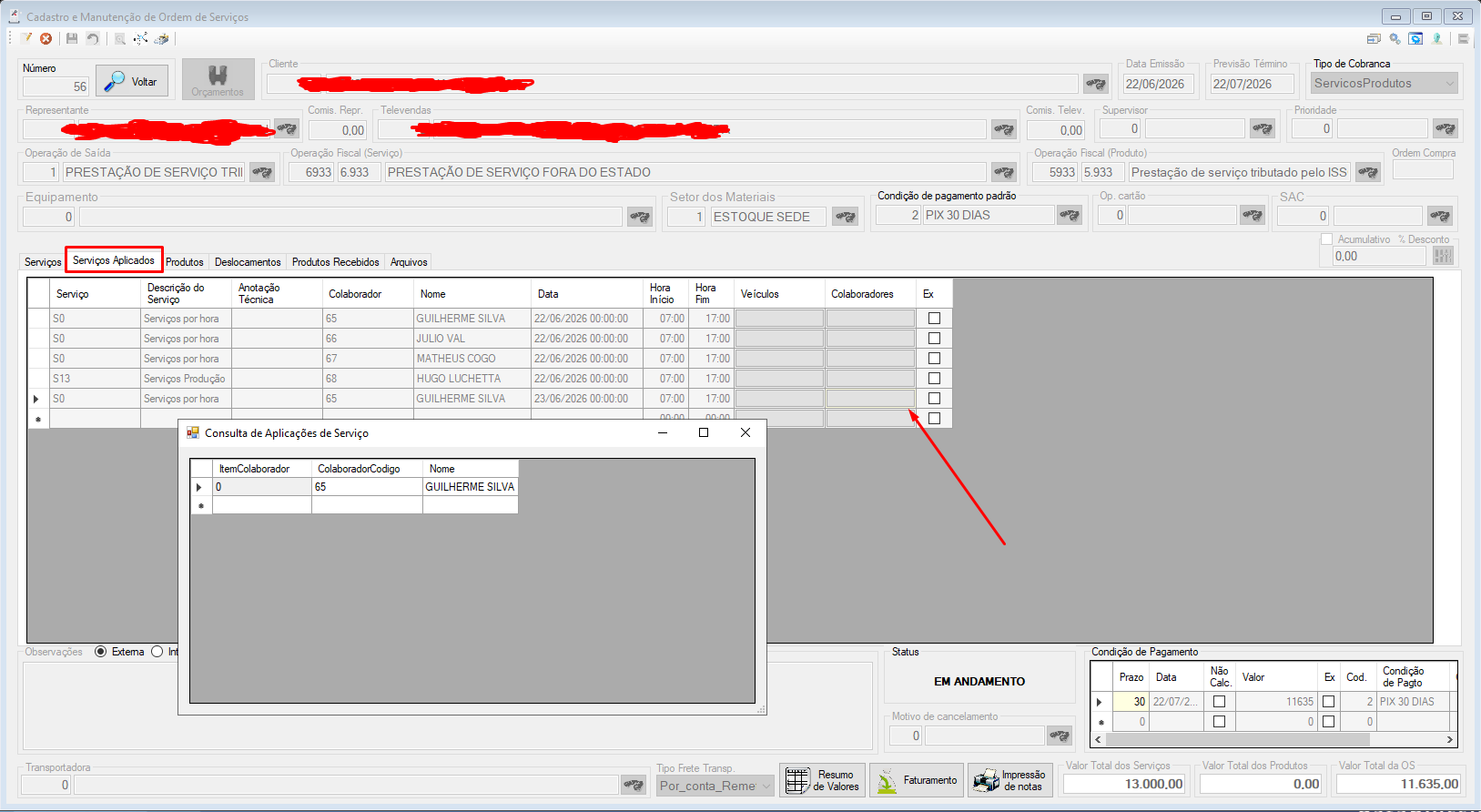Viewport: 1481px width, 812px height.
Task: Click the blue gear window toolbar icon
Action: point(1415,38)
